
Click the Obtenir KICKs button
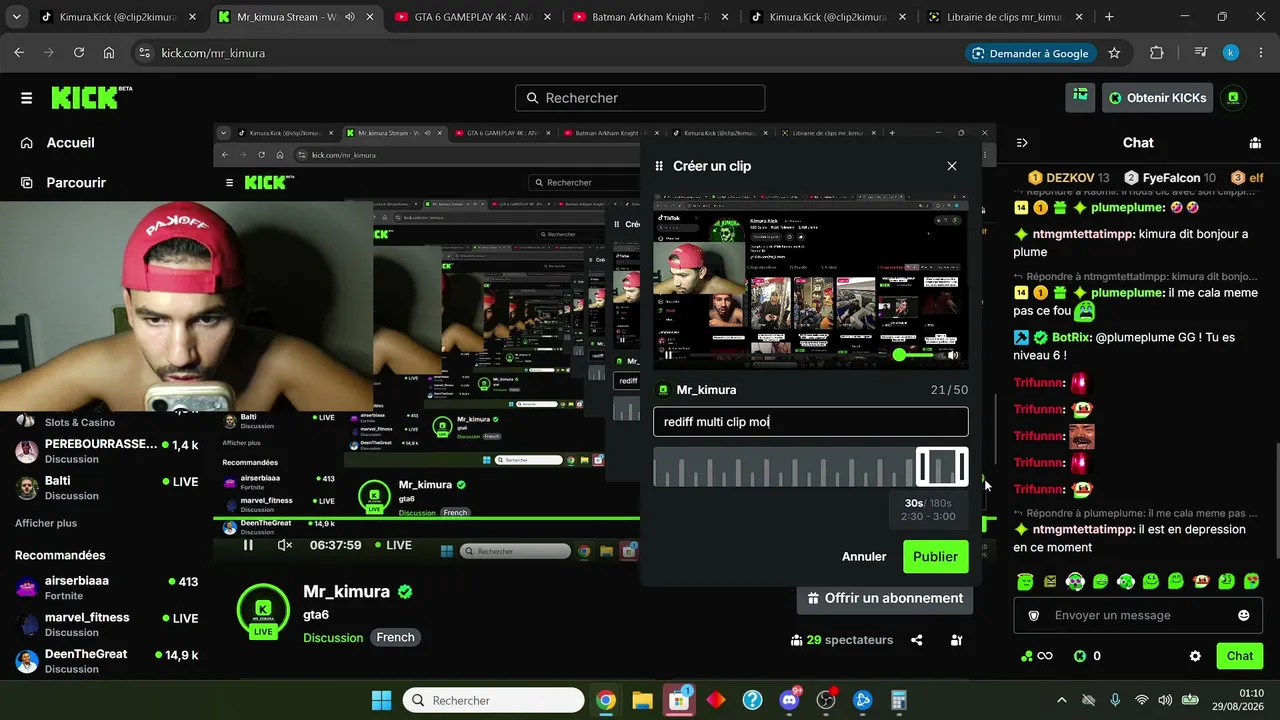(x=1157, y=97)
